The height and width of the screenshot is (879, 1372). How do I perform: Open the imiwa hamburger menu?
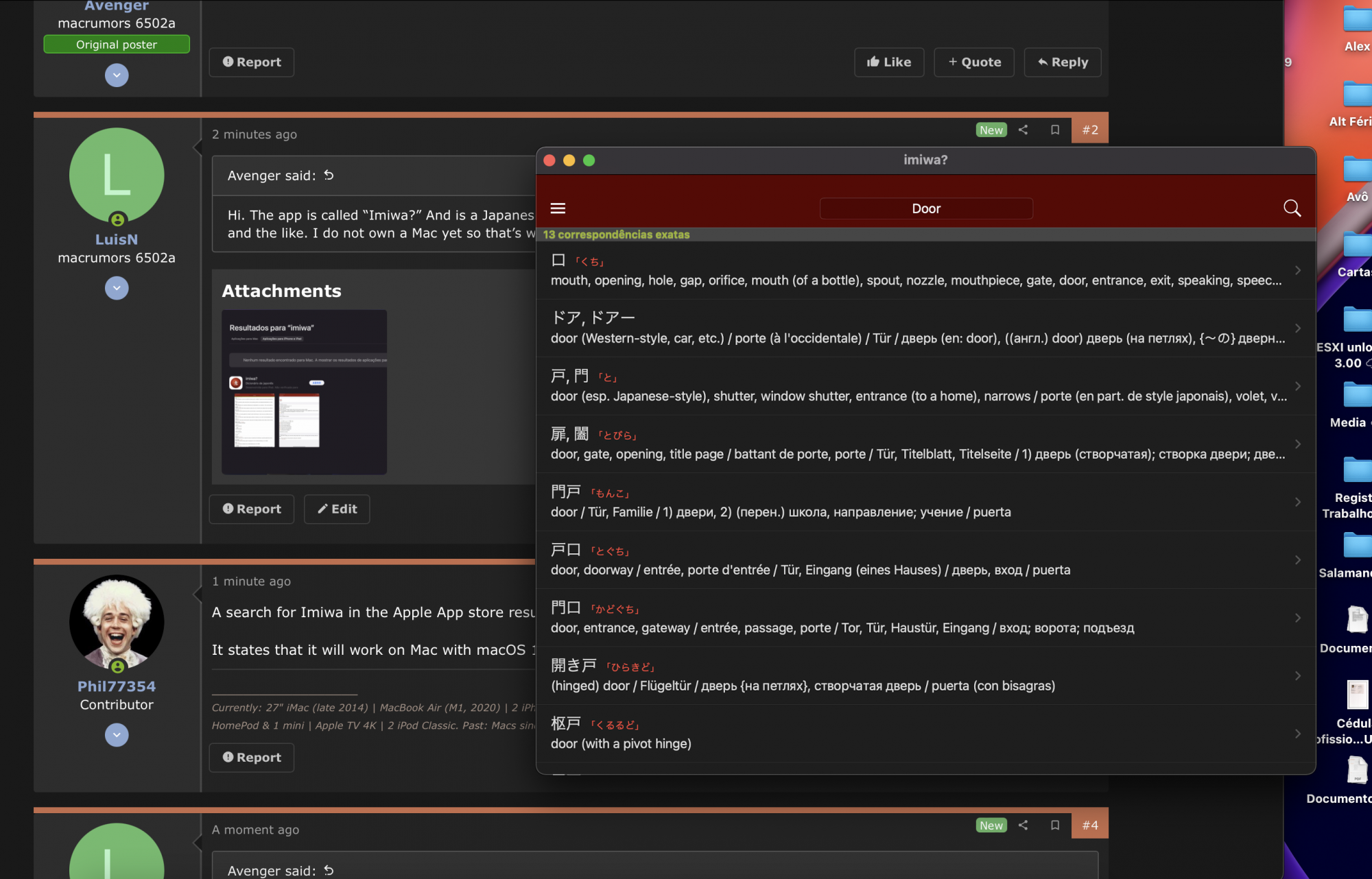(558, 208)
